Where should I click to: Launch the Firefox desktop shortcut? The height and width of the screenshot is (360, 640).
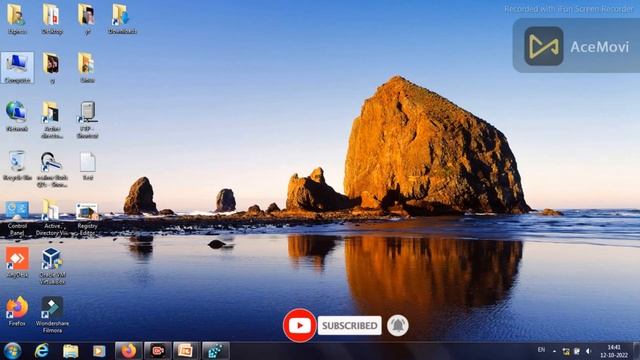click(17, 311)
